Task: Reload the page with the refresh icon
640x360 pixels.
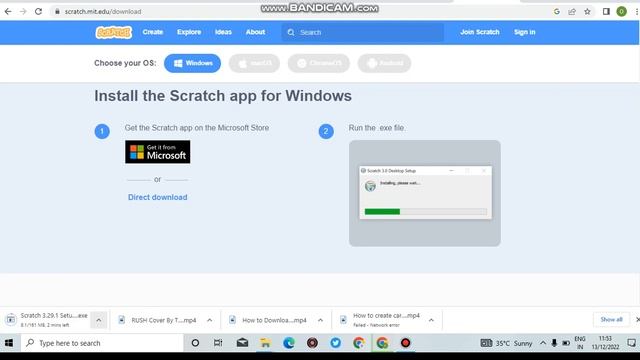Action: (38, 11)
